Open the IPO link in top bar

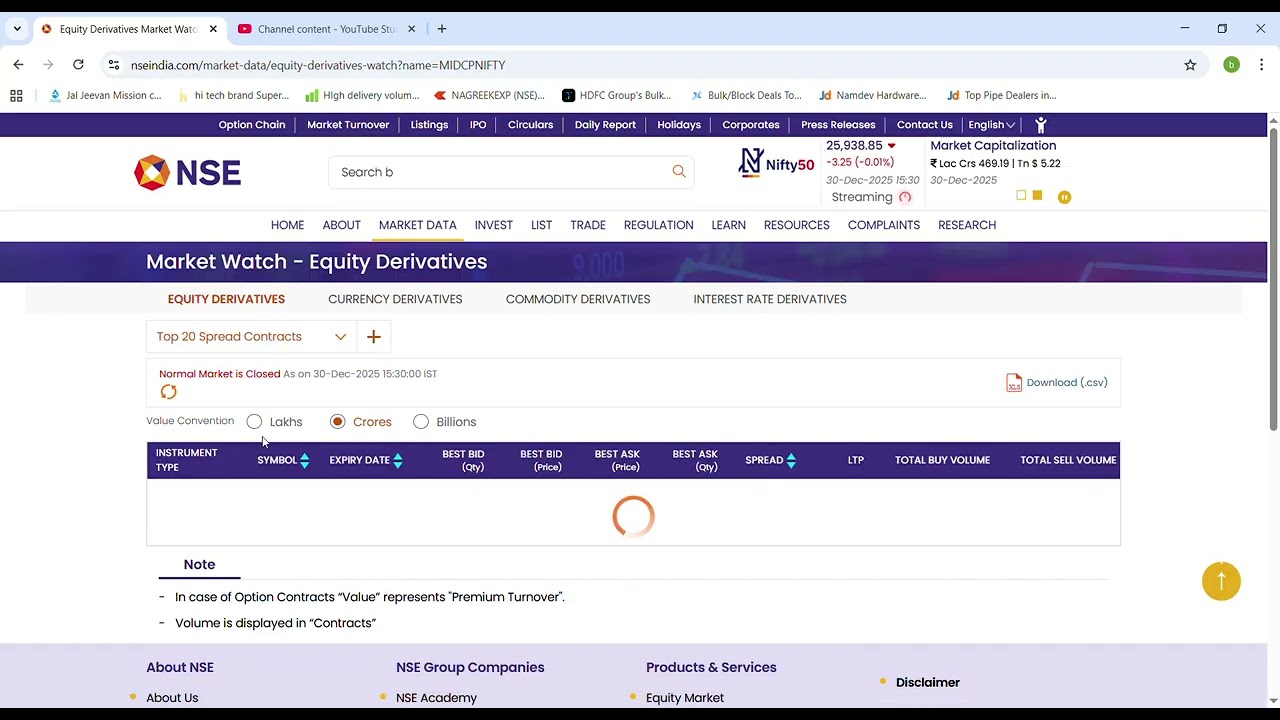click(x=478, y=125)
